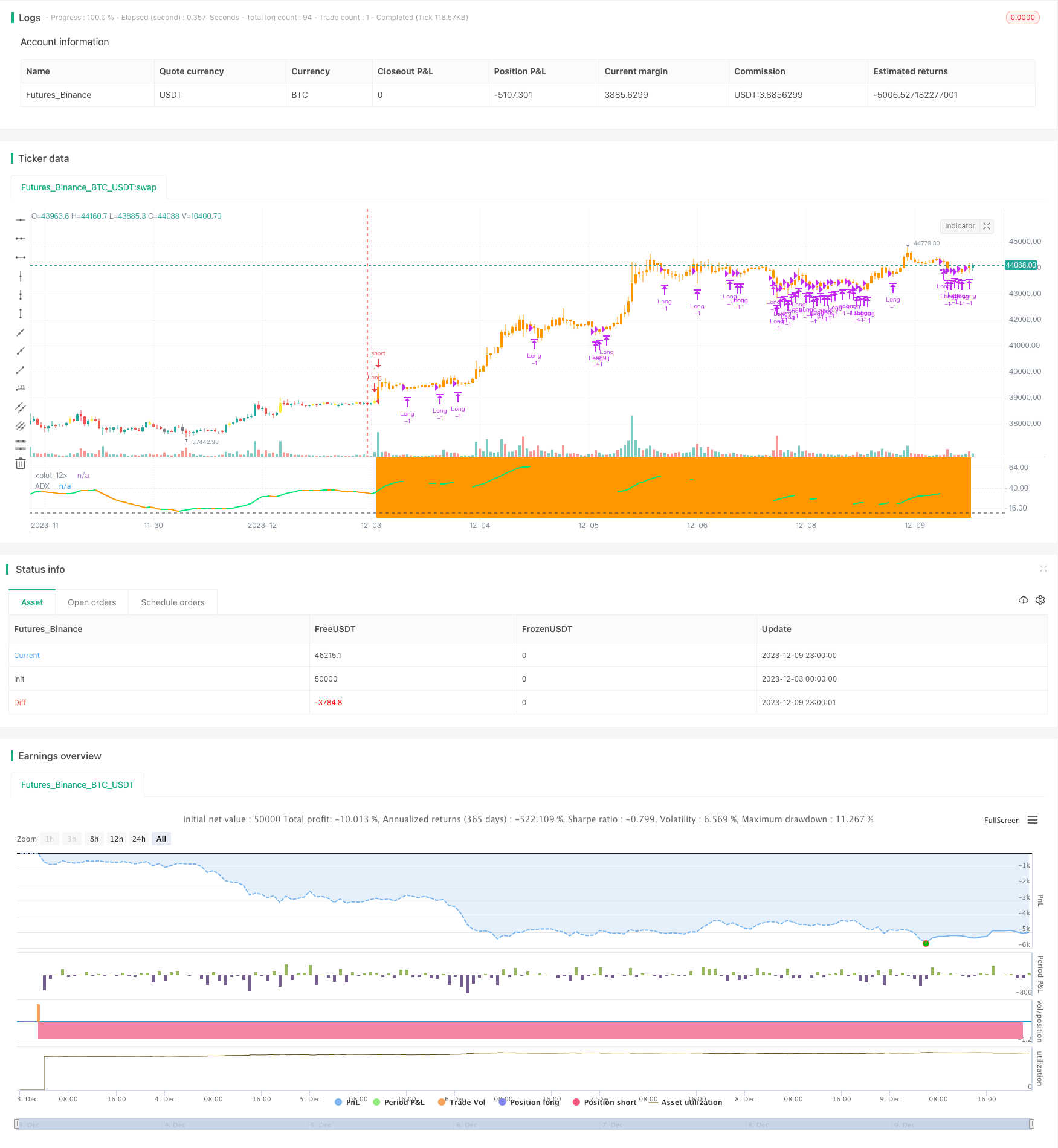Click the FullScreen button
Viewport: 1058px width, 1148px height.
[x=1002, y=820]
